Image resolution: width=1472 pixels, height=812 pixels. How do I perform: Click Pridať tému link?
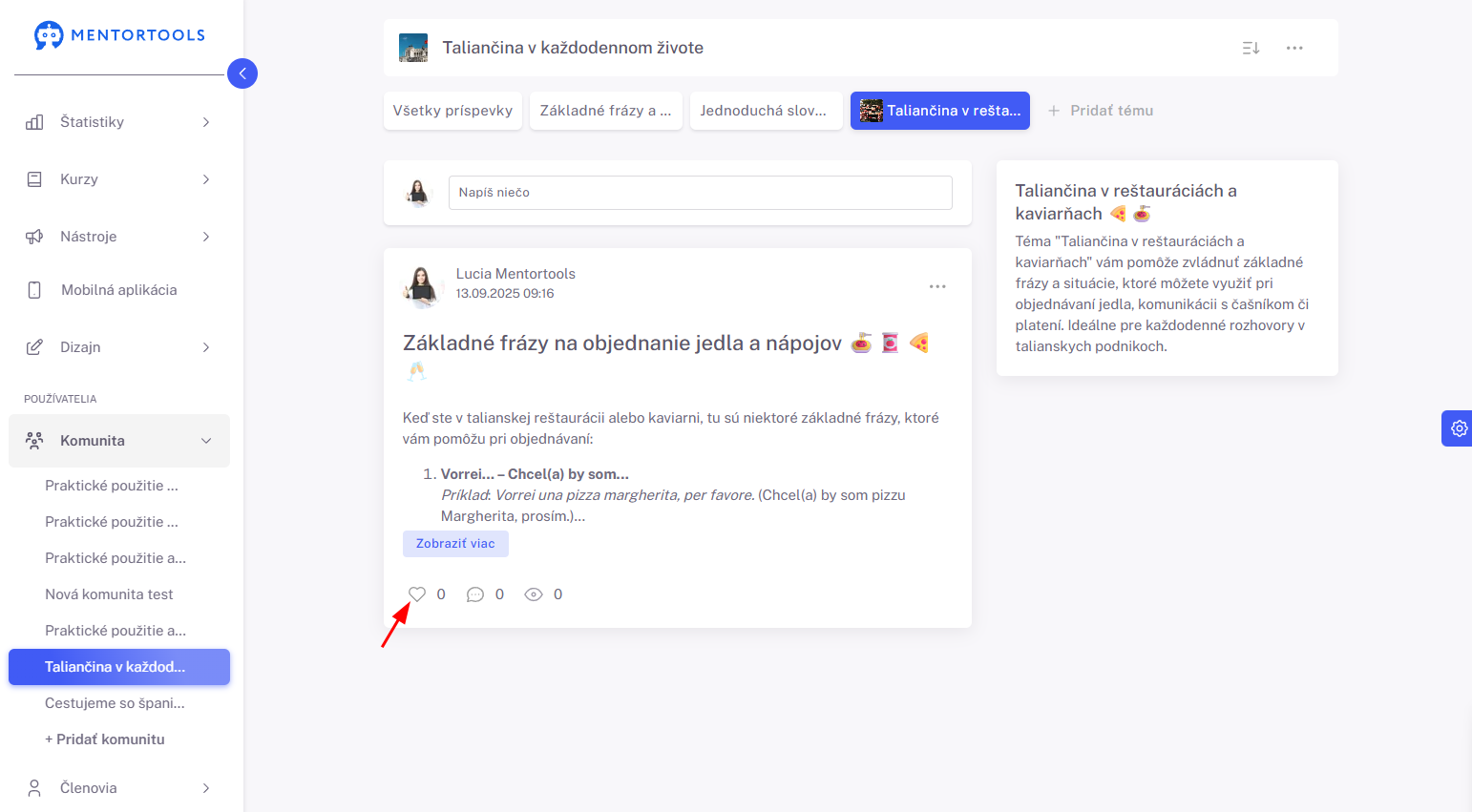[x=1101, y=111]
